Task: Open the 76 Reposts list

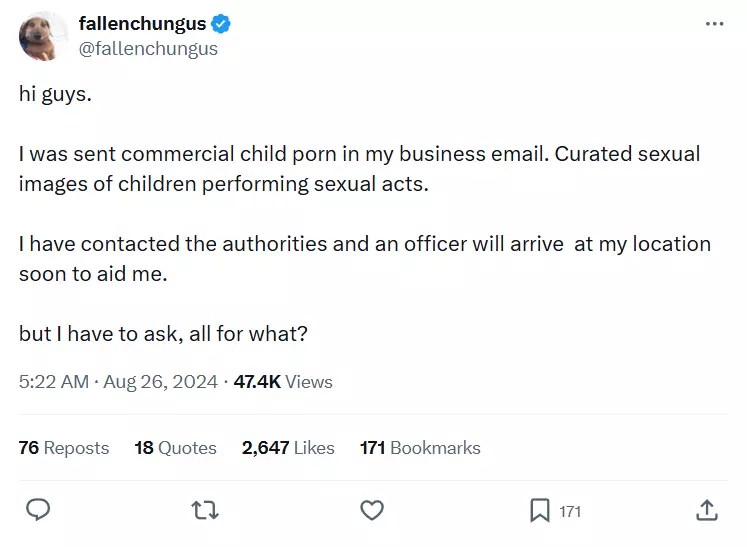Action: click(64, 448)
